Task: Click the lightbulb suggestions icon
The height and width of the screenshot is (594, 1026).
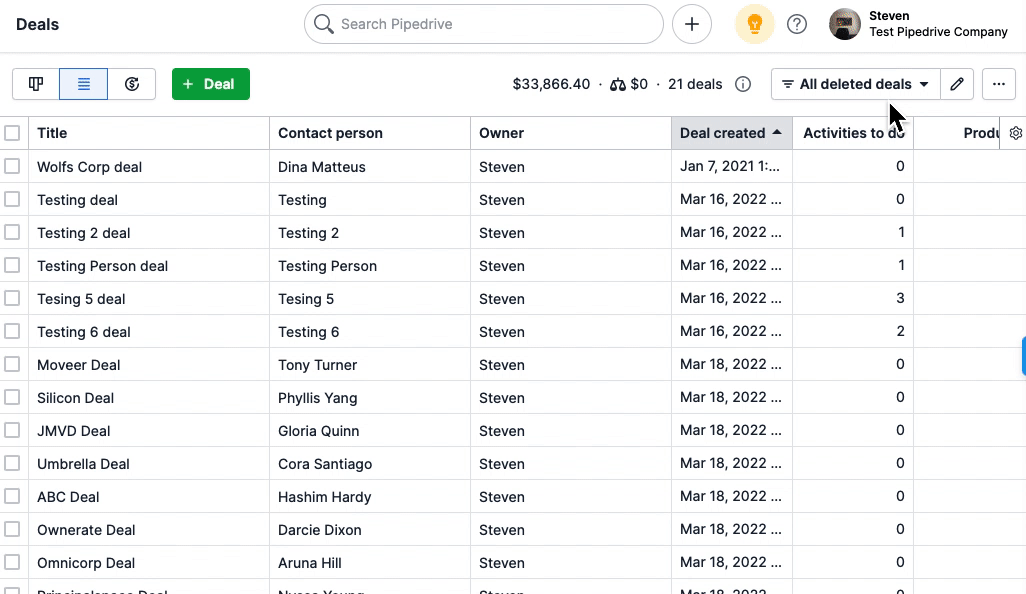Action: click(x=755, y=23)
